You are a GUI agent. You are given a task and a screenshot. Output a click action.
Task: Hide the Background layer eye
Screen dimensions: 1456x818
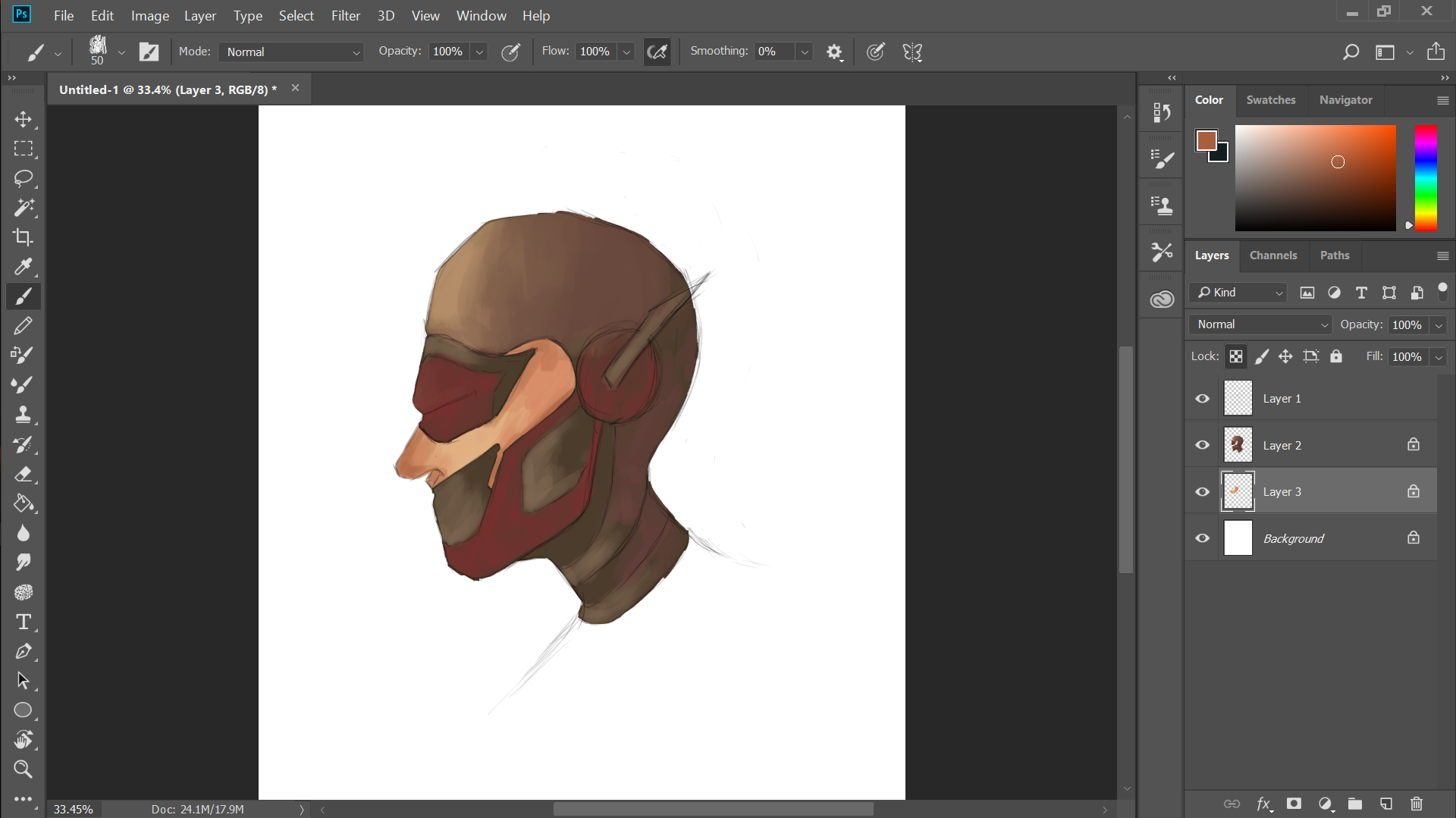pyautogui.click(x=1203, y=538)
